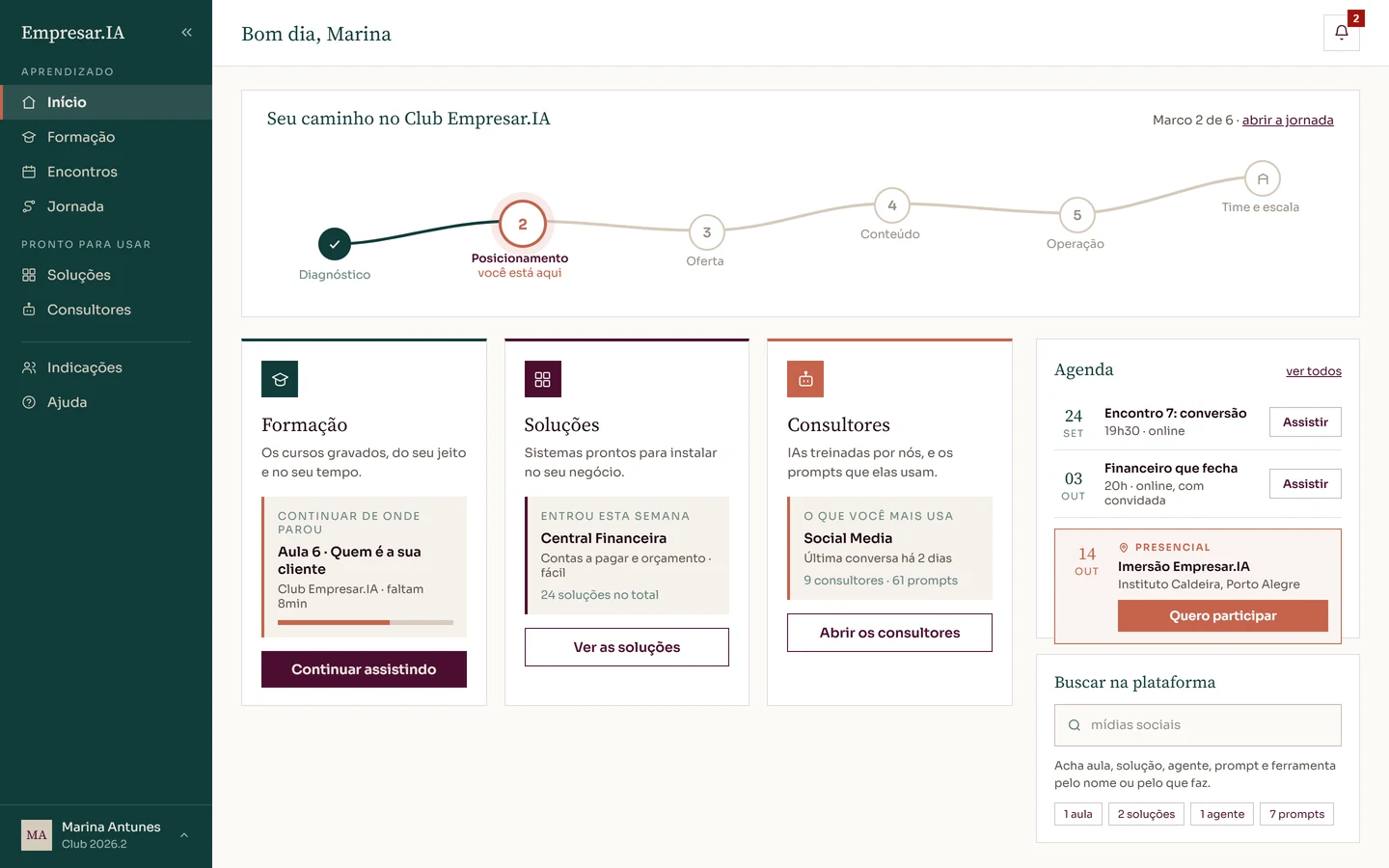Image resolution: width=1389 pixels, height=868 pixels.
Task: Click 'ver todos' in Agenda
Action: 1314,371
